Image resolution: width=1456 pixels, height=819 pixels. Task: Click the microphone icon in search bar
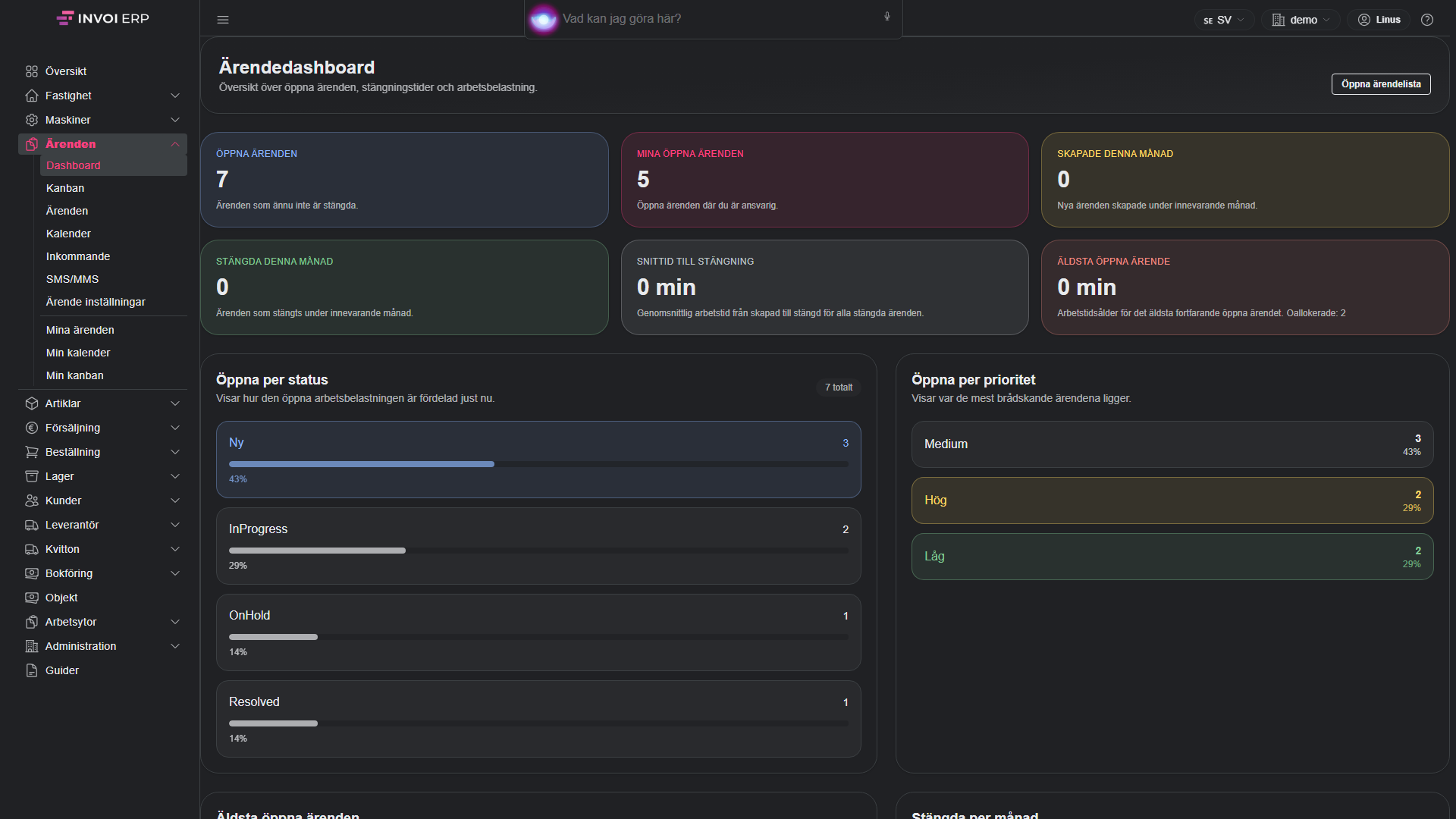pos(887,17)
